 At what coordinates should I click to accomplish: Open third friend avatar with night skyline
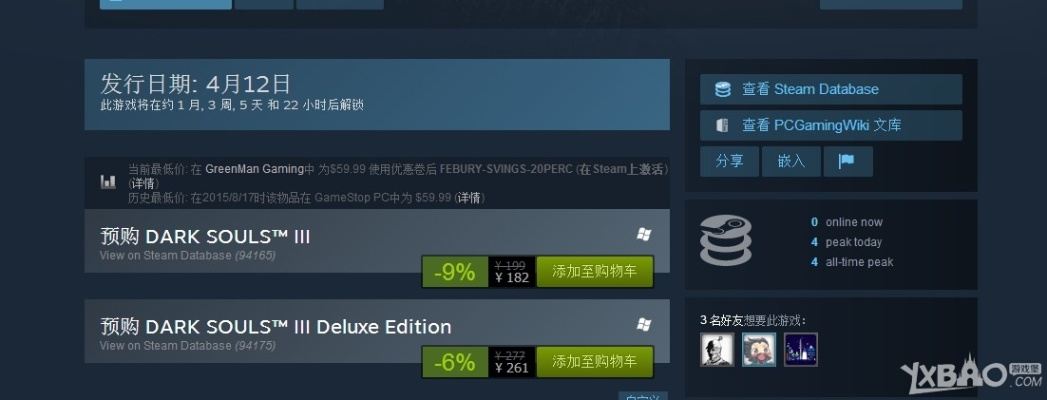(x=801, y=349)
